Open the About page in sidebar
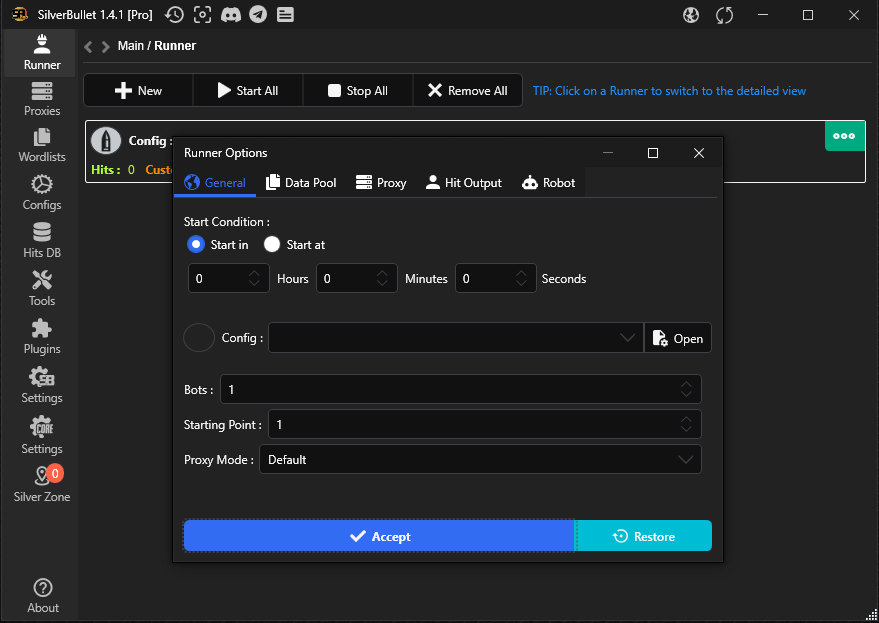The width and height of the screenshot is (879, 623). pyautogui.click(x=43, y=596)
